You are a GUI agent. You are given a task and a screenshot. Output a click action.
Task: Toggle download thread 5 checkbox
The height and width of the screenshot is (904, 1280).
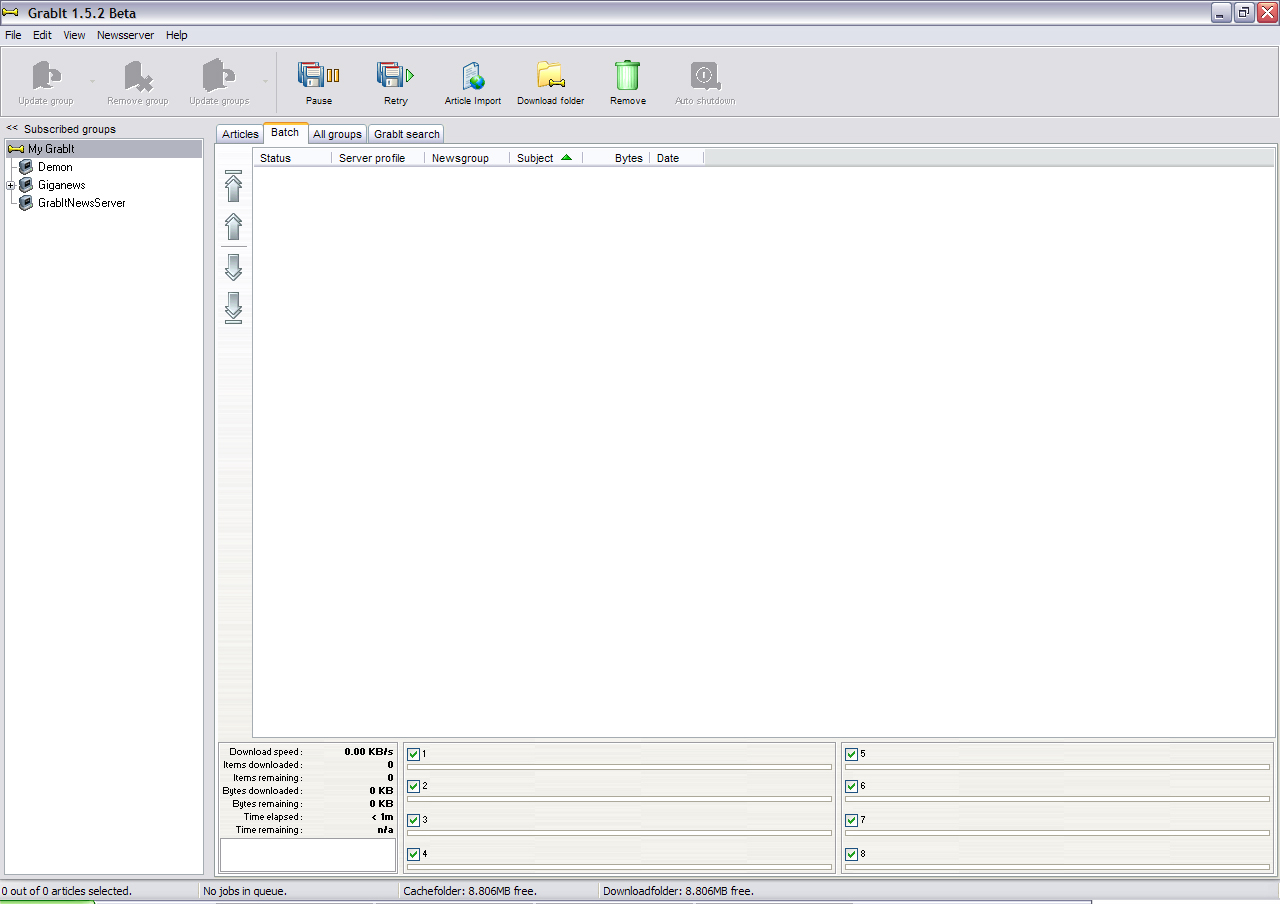(852, 755)
